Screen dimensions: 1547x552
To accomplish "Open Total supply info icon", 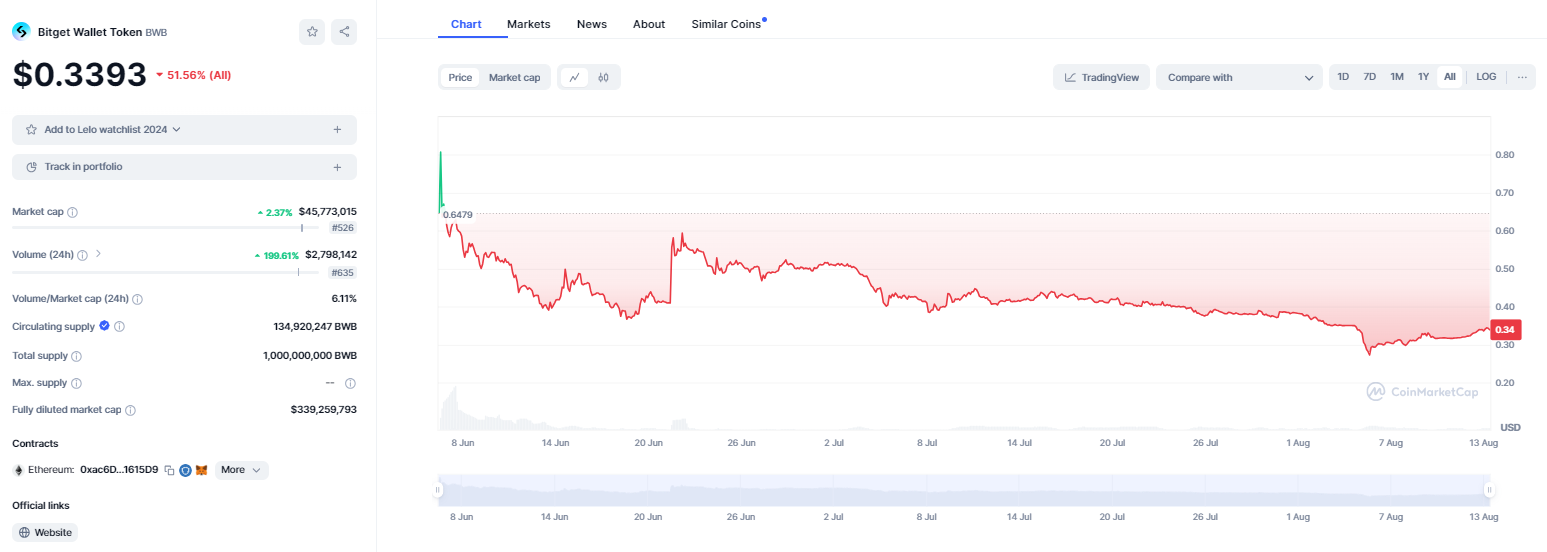I will coord(77,355).
